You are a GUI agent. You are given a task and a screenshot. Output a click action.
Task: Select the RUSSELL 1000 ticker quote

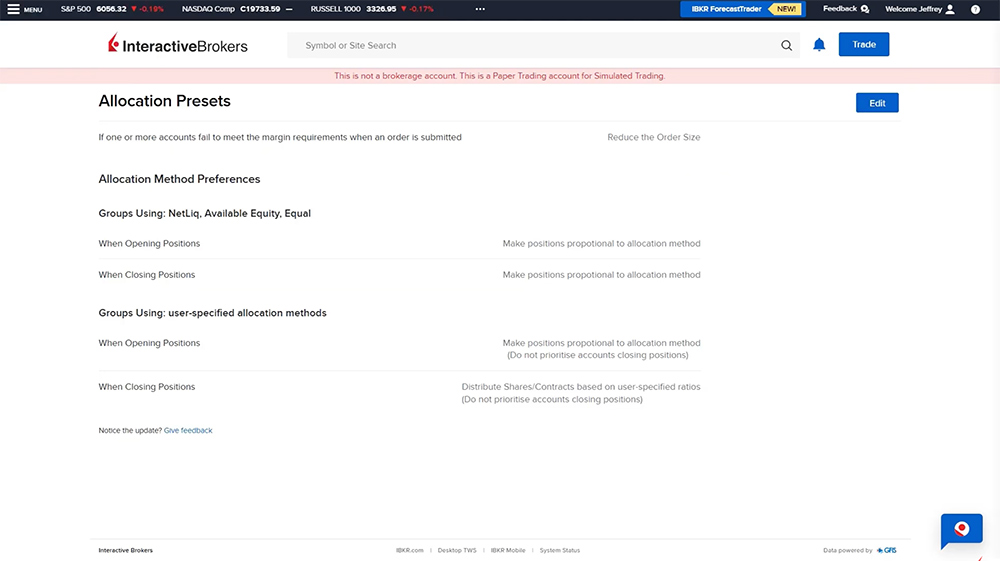pos(372,9)
